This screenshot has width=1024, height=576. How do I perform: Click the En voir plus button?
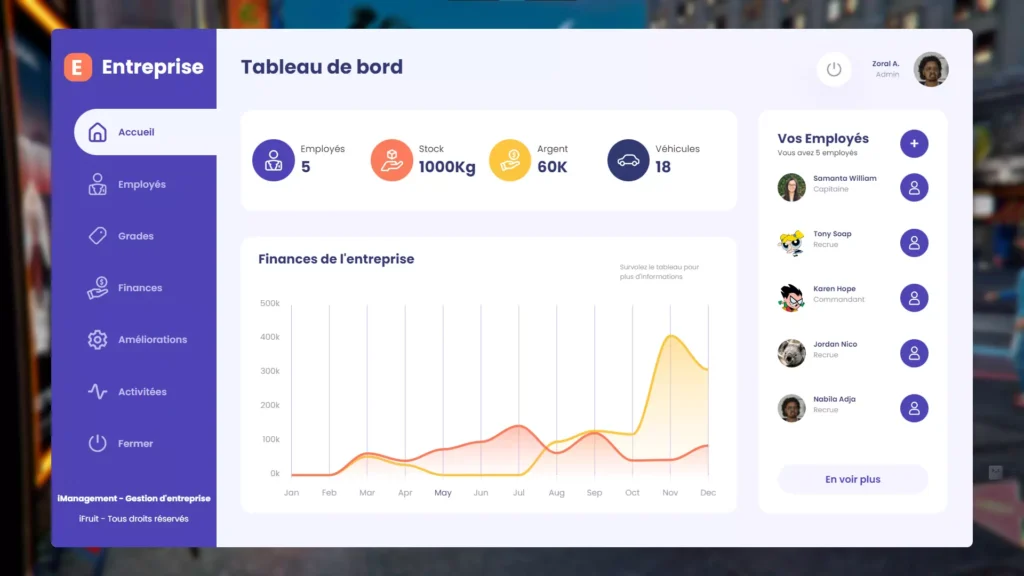(852, 479)
